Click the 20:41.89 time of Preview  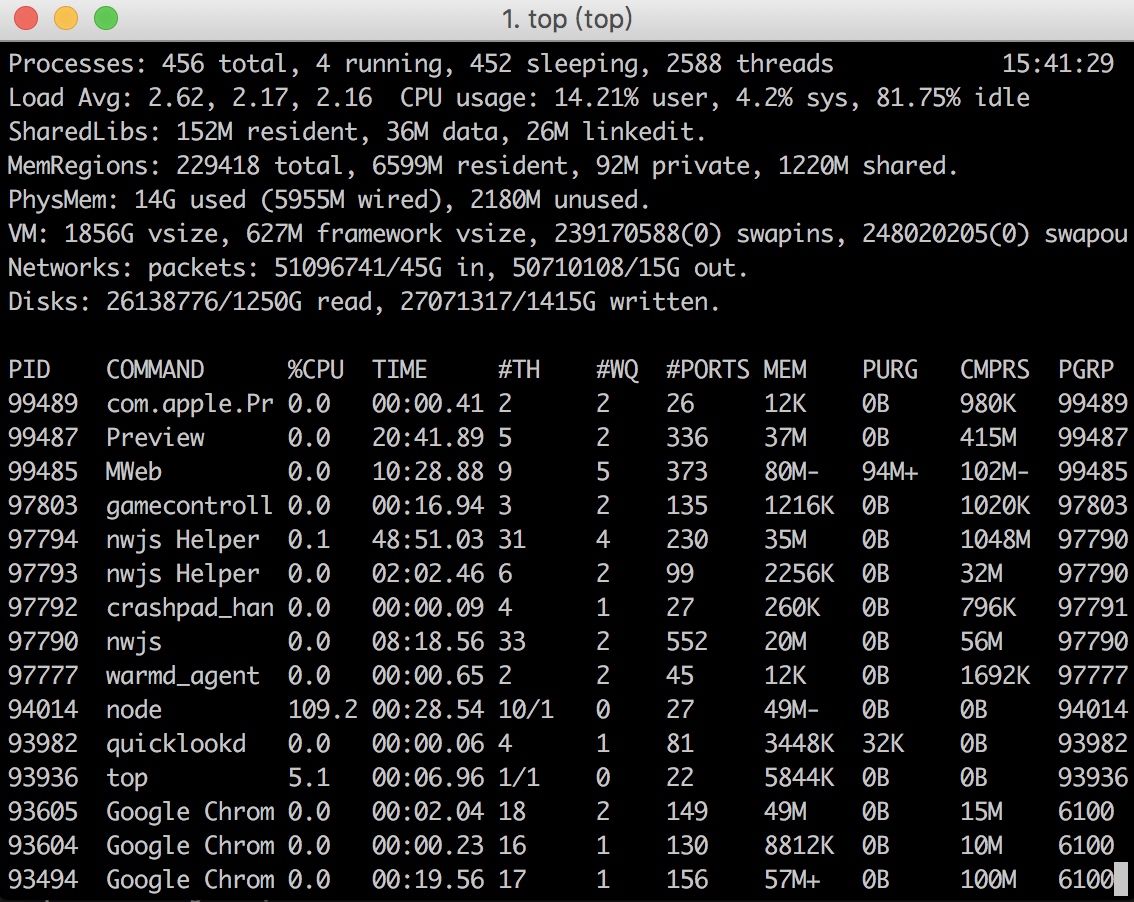pos(428,438)
